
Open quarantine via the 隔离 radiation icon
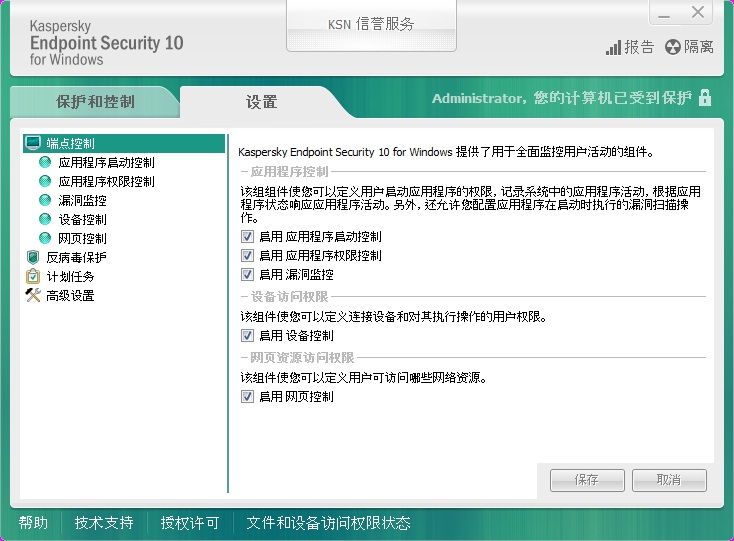(x=673, y=47)
